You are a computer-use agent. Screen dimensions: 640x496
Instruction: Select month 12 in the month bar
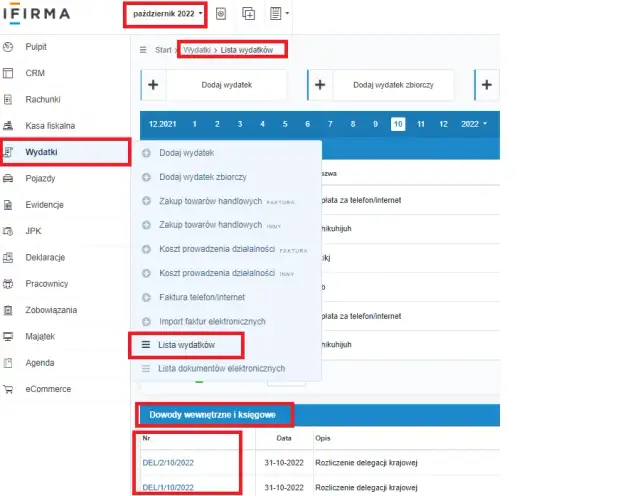[444, 124]
